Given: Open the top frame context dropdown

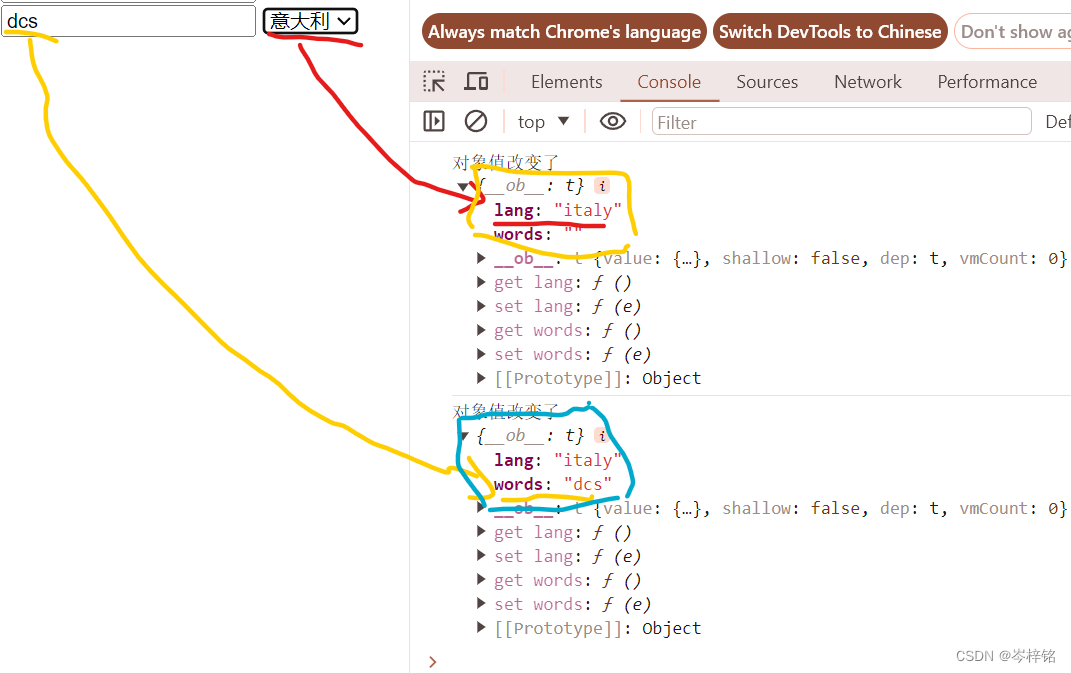Looking at the screenshot, I should [542, 120].
